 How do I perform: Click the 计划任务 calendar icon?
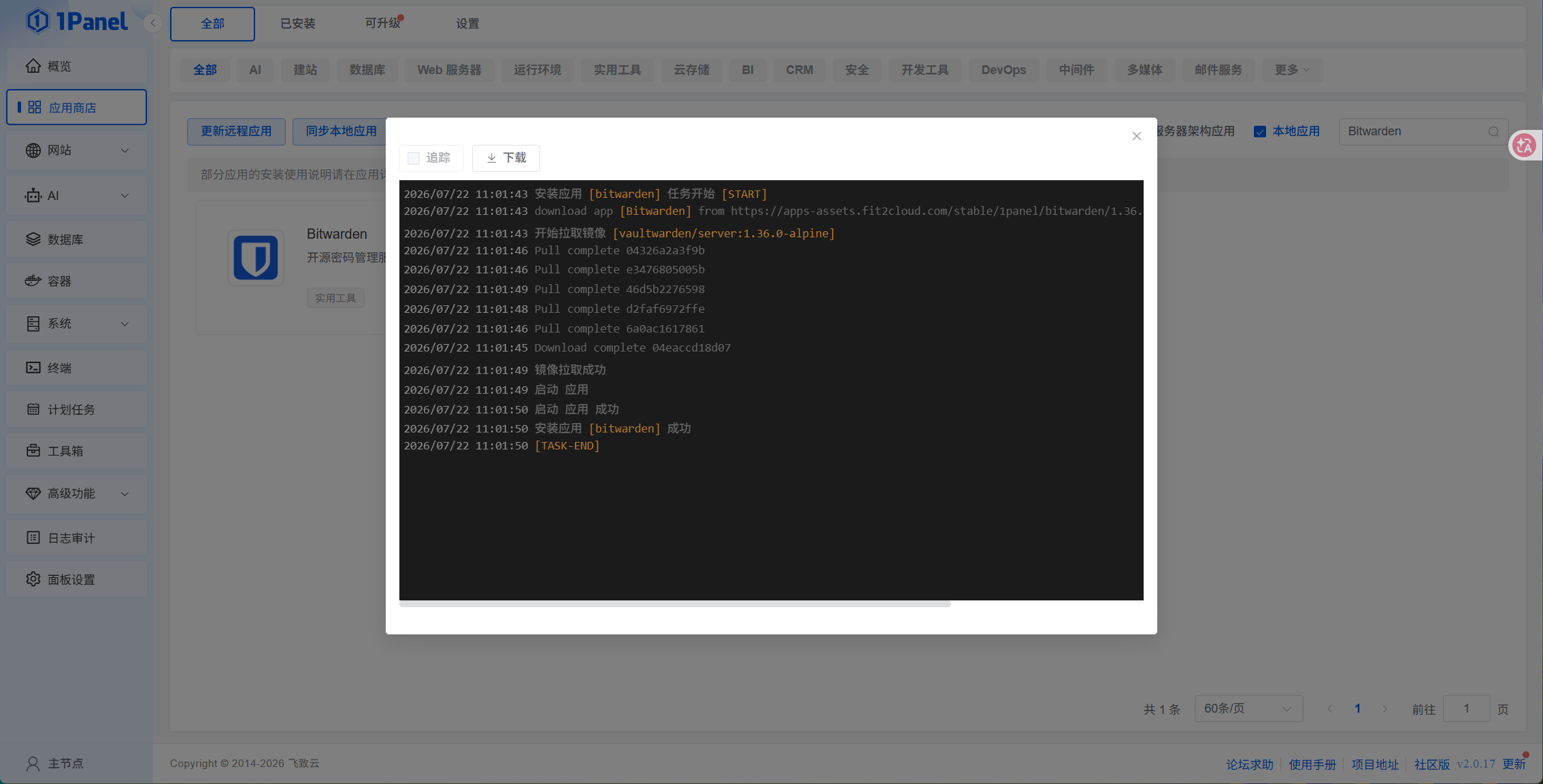[x=33, y=409]
